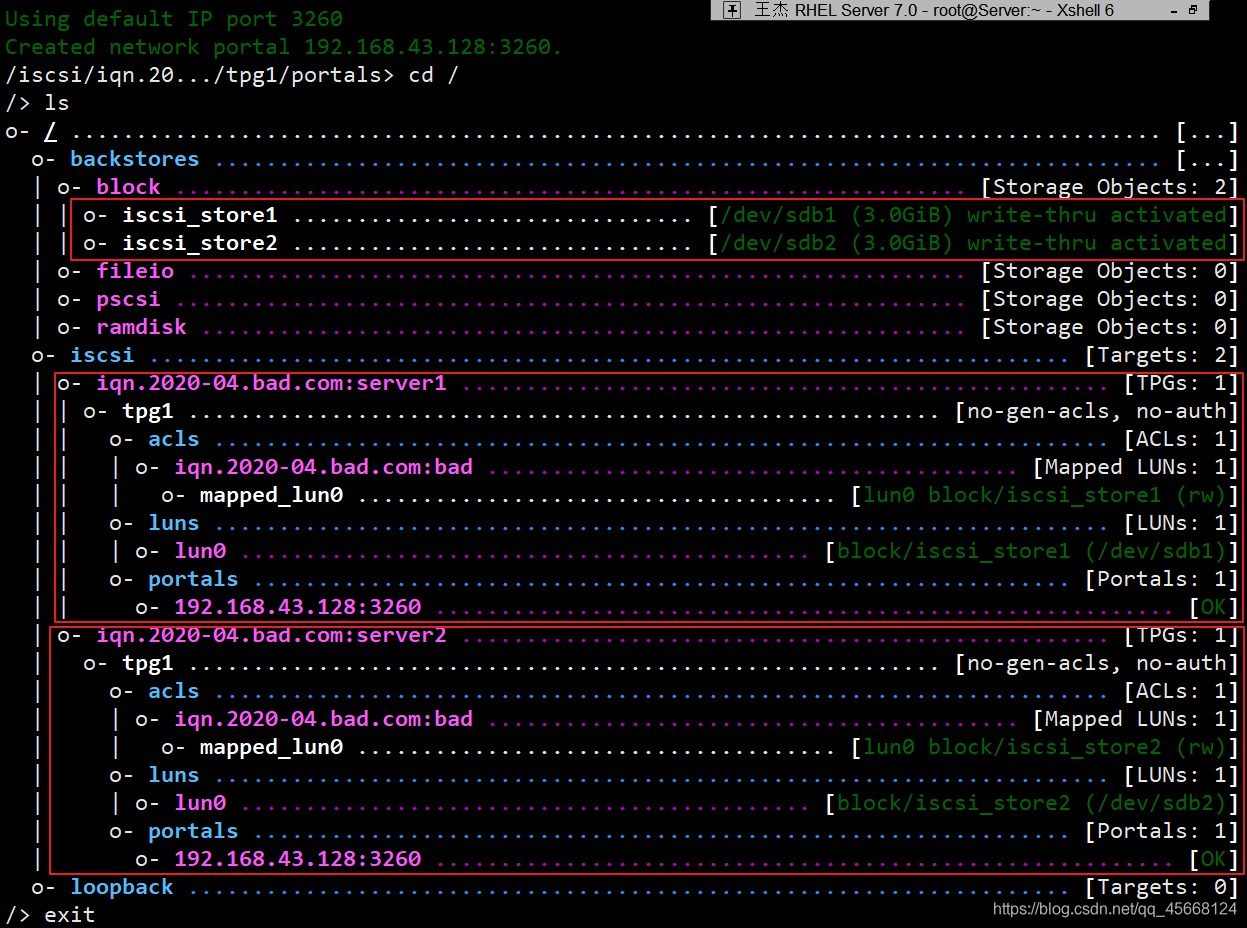Click the title 'RHEL Server 7.0 - root@Server:~'
1247x928 pixels.
pyautogui.click(x=919, y=10)
